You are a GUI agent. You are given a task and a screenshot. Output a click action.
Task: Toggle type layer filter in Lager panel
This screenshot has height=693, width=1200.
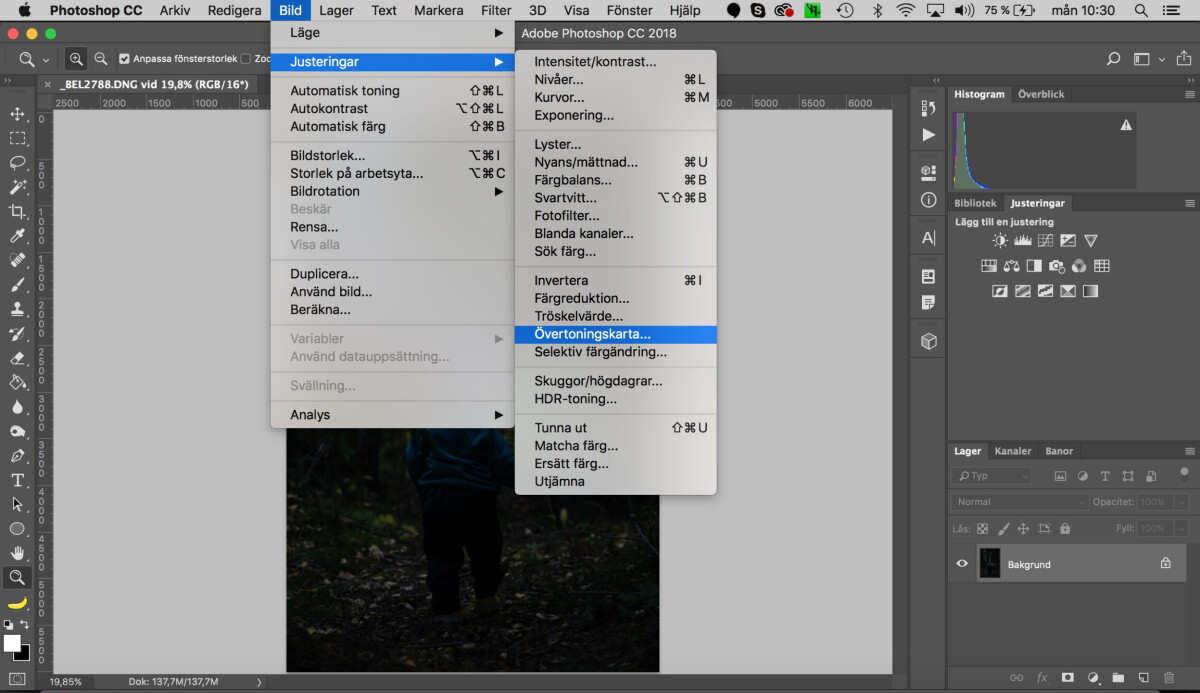coord(1105,476)
